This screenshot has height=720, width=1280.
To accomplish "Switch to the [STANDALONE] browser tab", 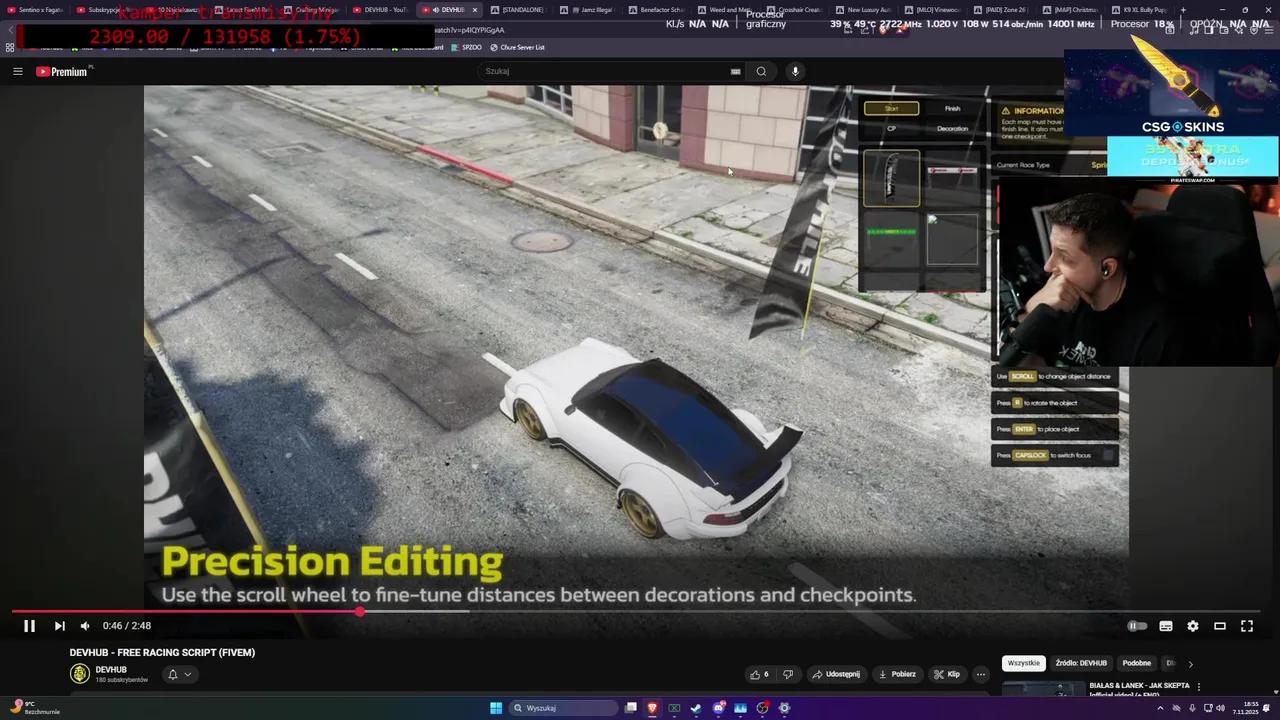I will click(518, 10).
